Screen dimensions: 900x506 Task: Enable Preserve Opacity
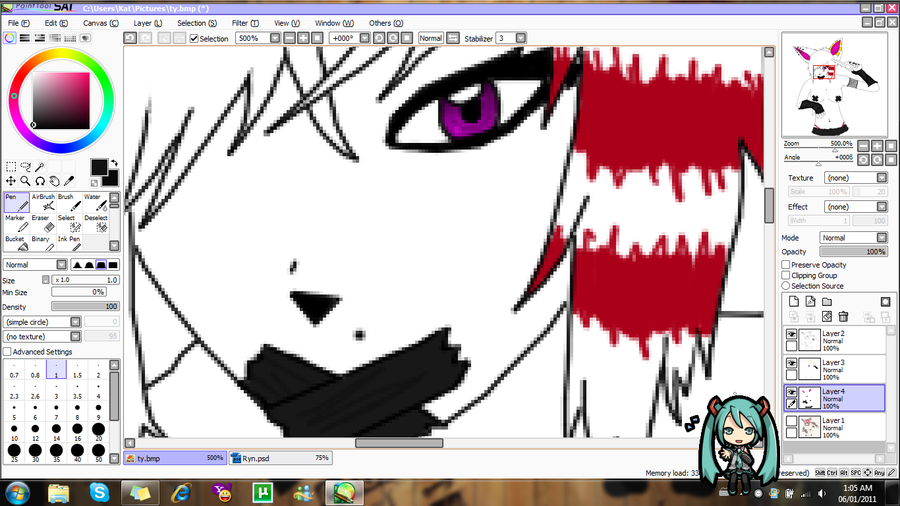point(786,264)
